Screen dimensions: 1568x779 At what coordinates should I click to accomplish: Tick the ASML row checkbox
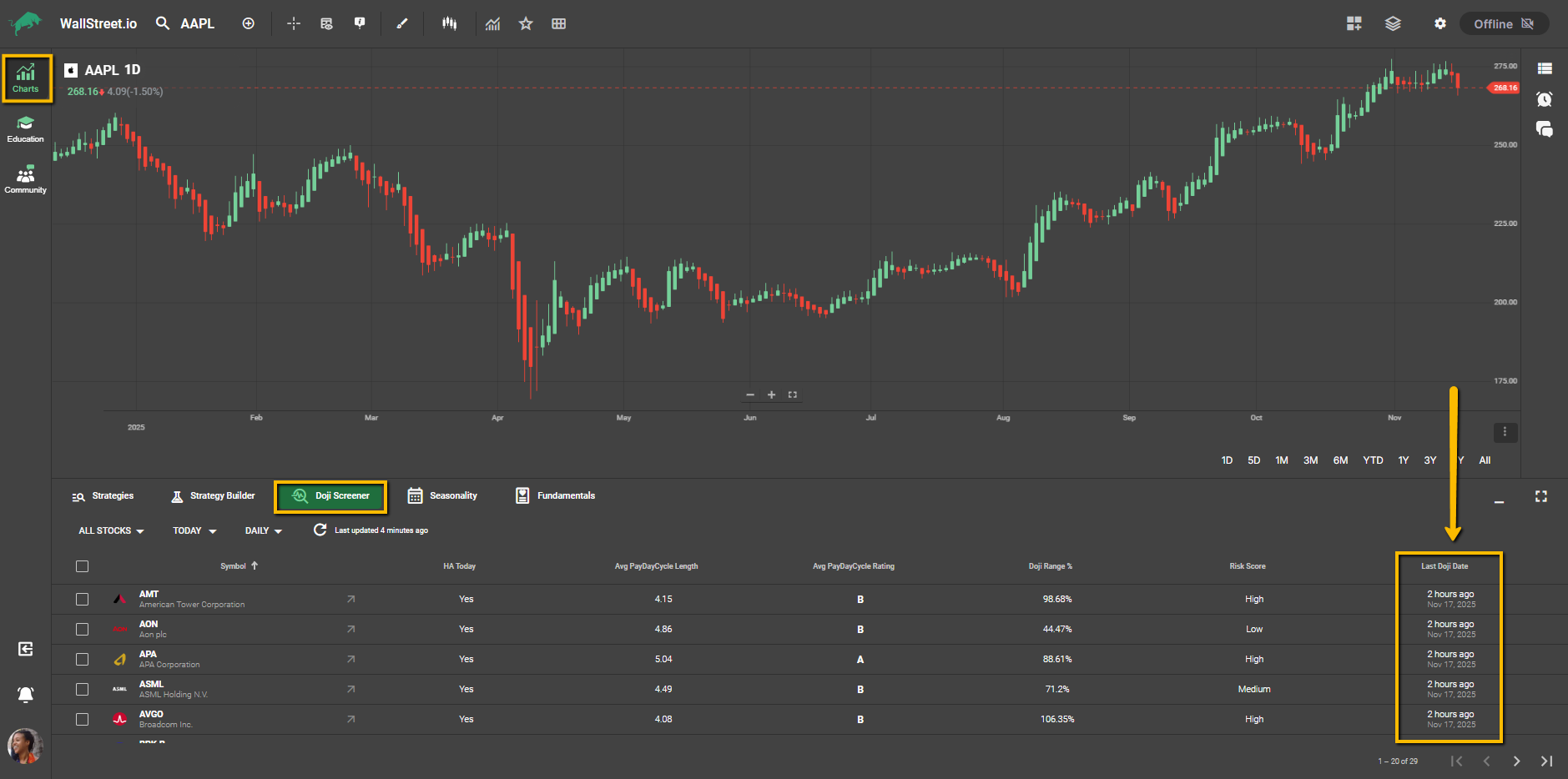[x=82, y=689]
